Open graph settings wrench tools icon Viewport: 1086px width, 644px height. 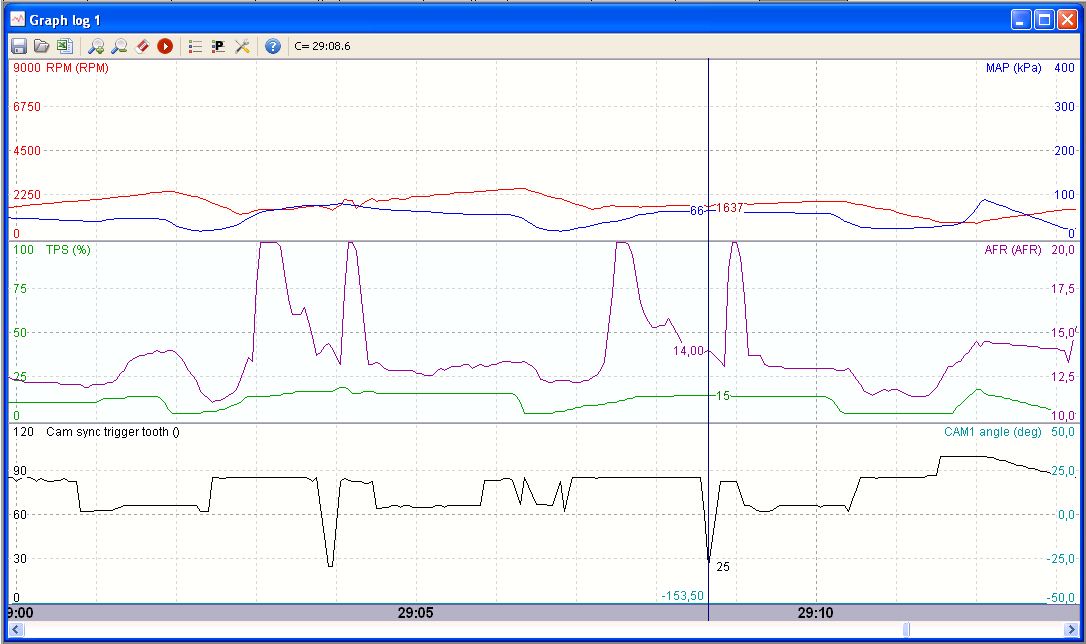[x=241, y=46]
